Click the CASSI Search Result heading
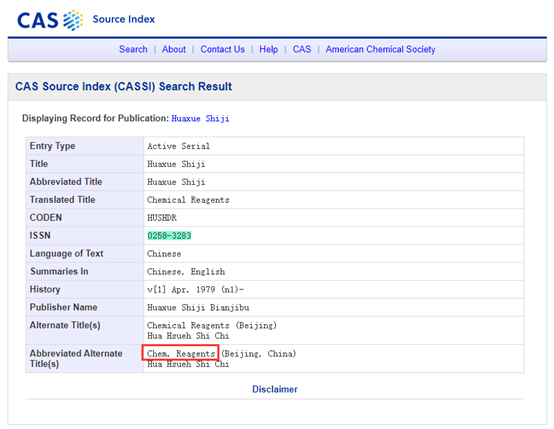 124,86
